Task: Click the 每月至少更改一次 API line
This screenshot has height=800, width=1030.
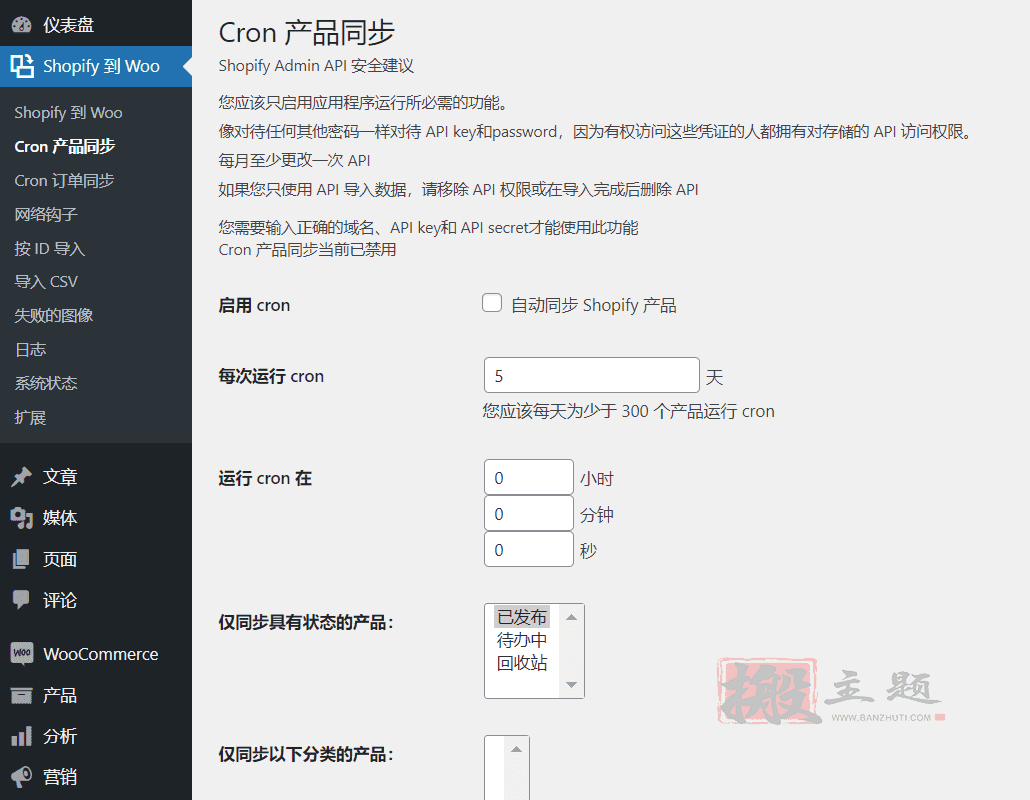Action: (294, 160)
